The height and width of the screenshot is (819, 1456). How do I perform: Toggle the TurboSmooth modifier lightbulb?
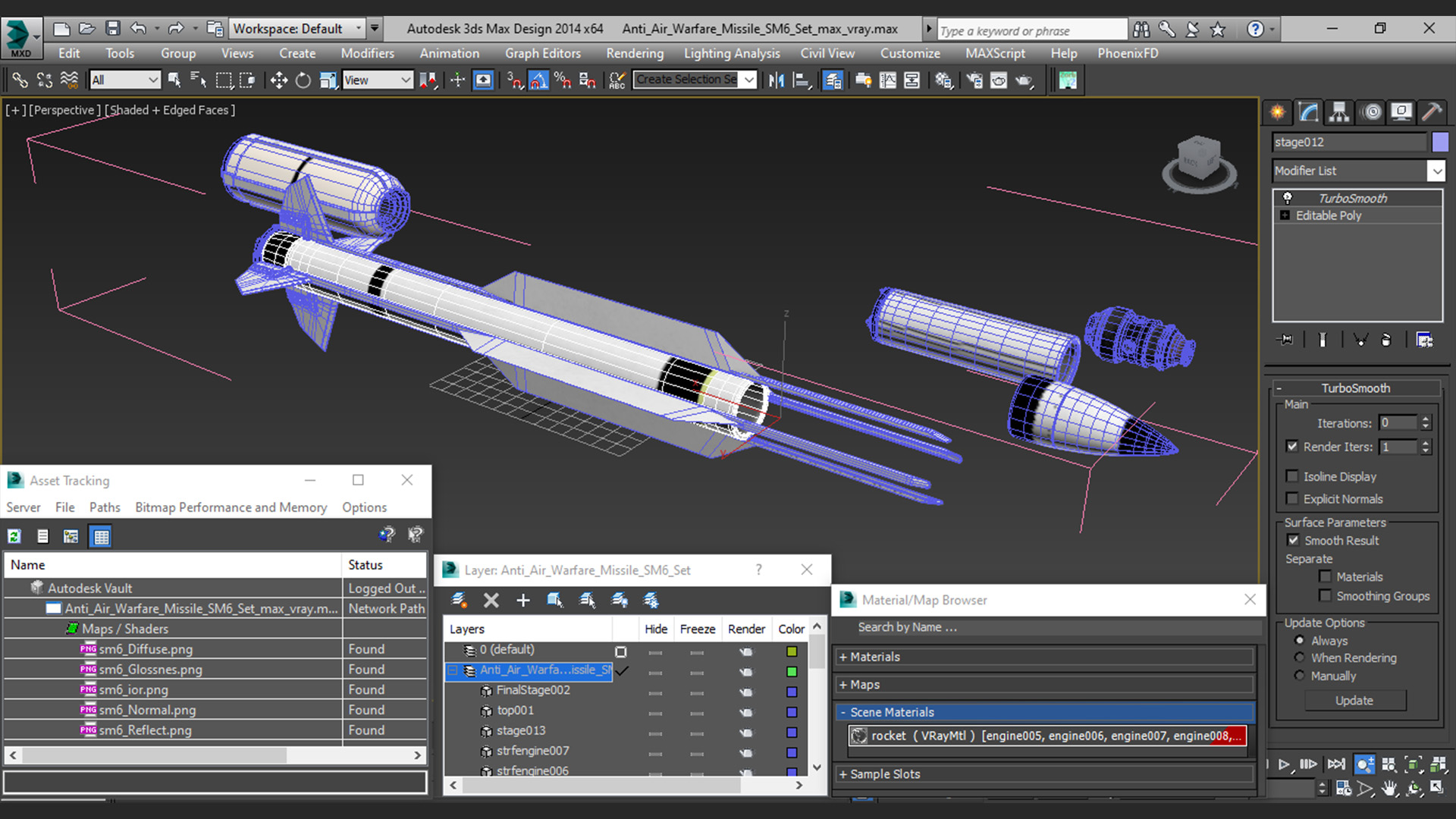[1287, 198]
